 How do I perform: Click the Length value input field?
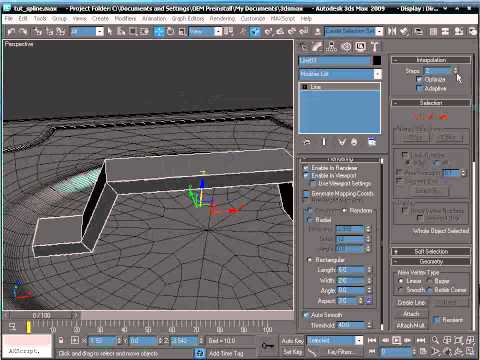pos(351,270)
